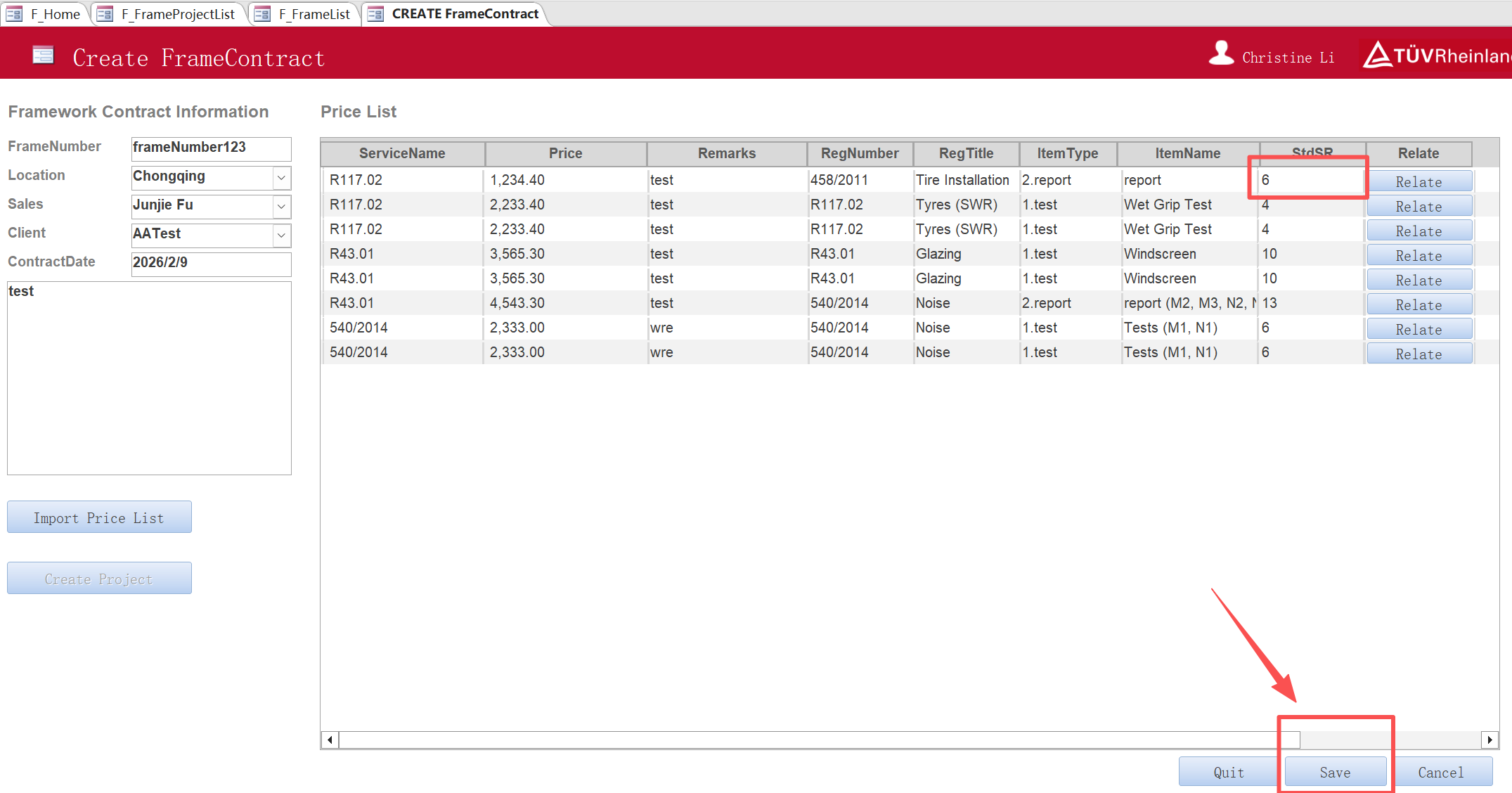Sort by the Price column header
Viewport: 1512px width, 793px height.
coord(565,153)
